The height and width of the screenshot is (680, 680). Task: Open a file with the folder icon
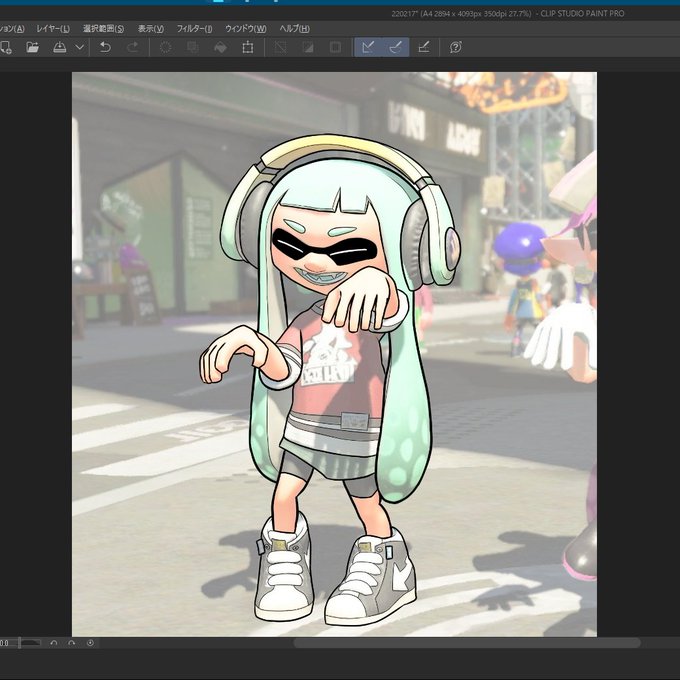coord(33,47)
